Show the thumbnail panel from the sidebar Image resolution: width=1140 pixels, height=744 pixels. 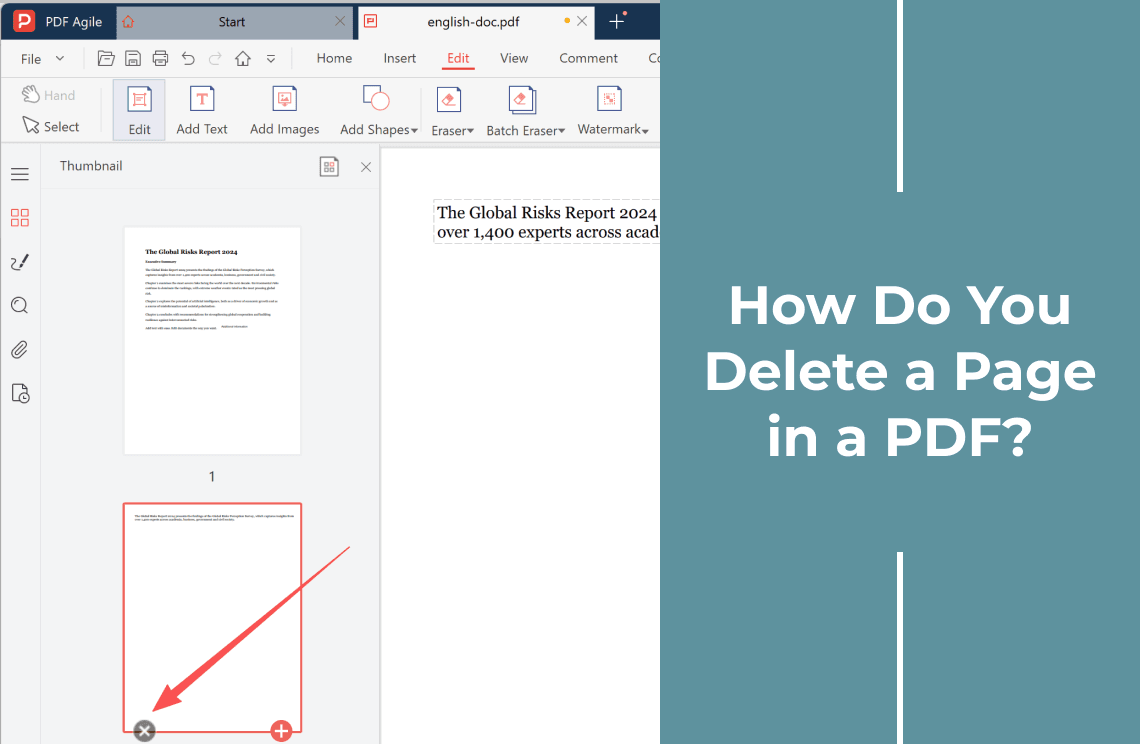tap(20, 217)
